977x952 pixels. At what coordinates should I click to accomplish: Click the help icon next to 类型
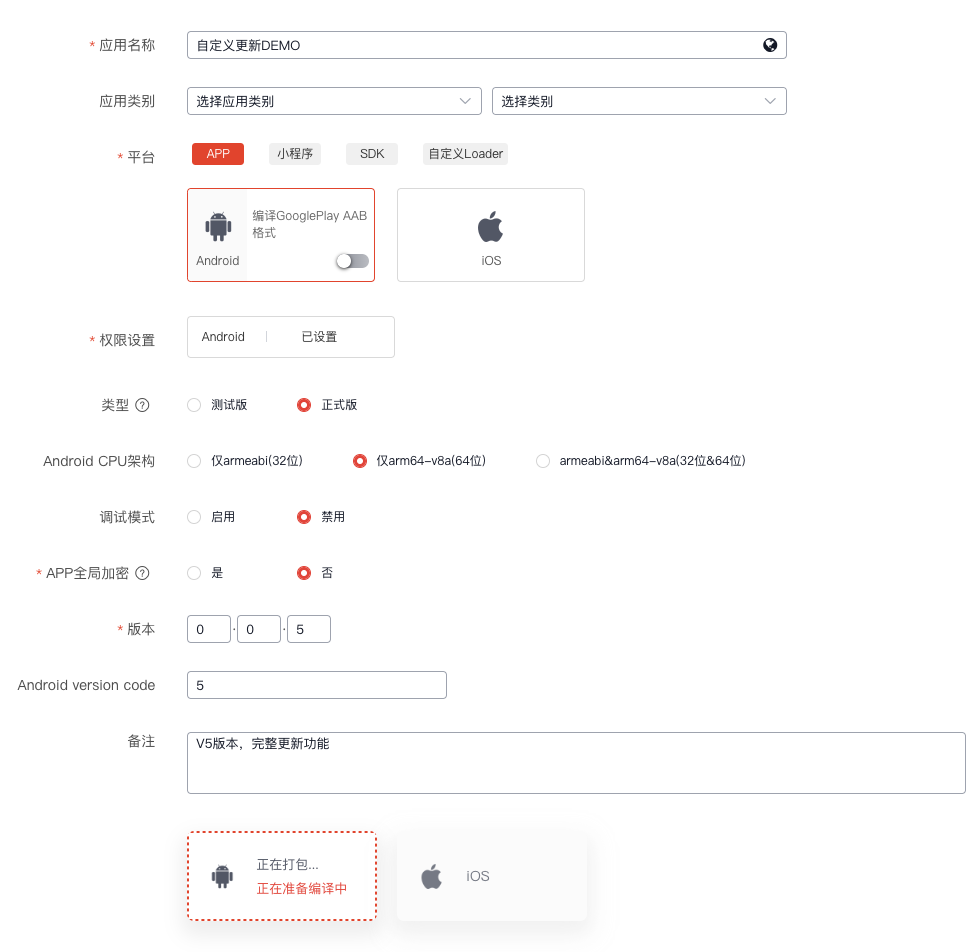(x=142, y=405)
